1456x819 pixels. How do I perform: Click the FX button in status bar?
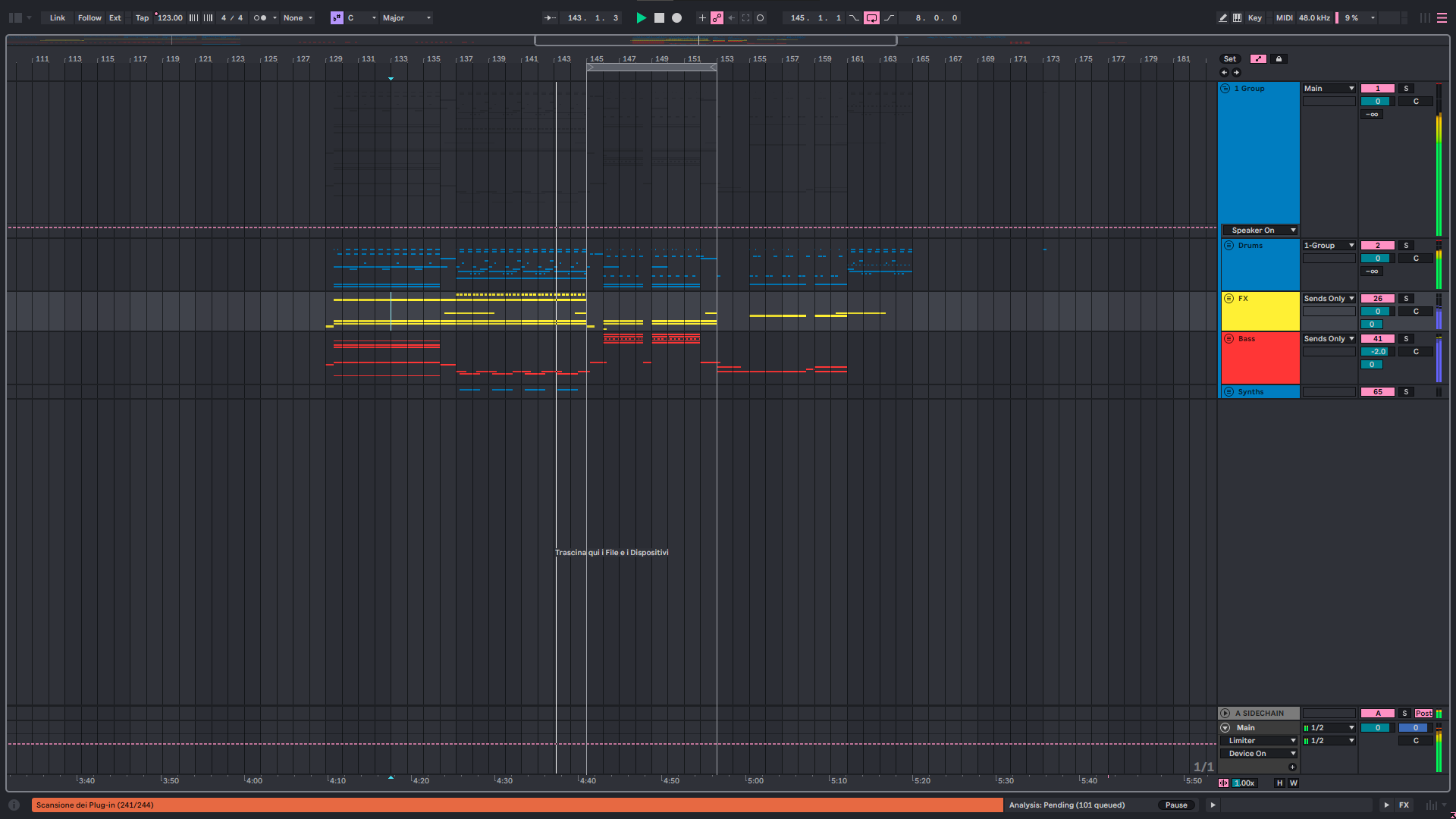point(1404,805)
